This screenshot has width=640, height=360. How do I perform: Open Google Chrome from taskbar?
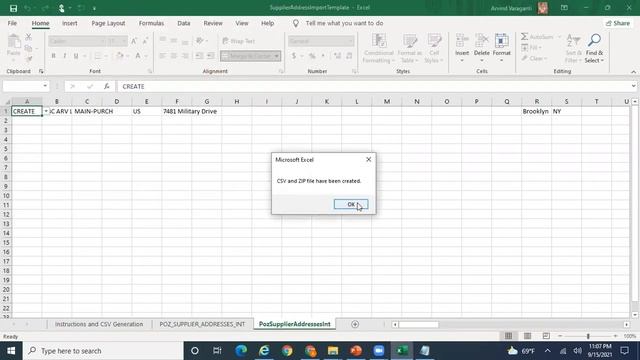[287, 351]
